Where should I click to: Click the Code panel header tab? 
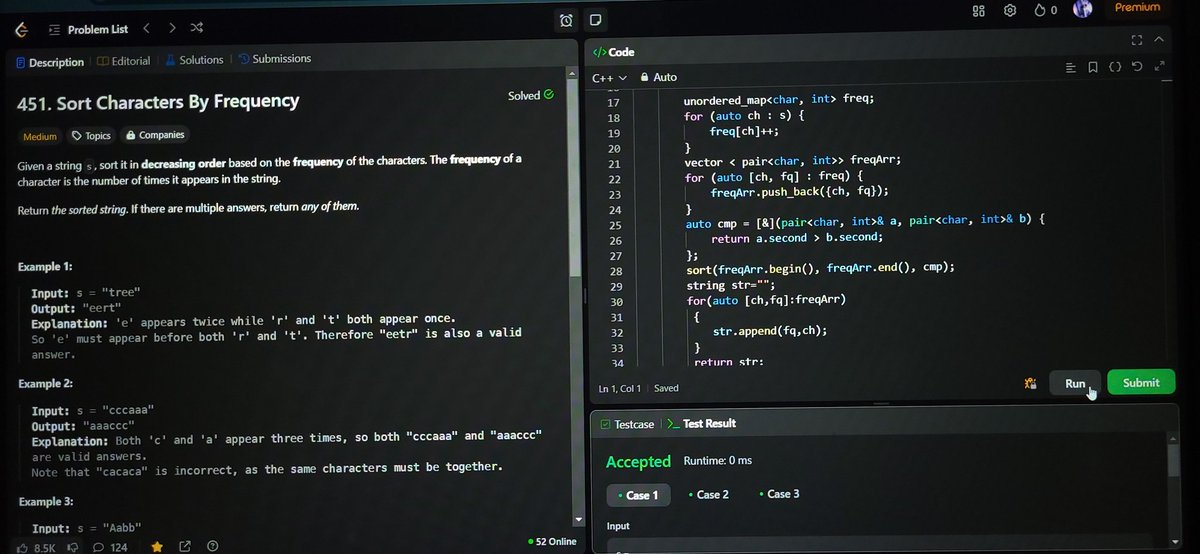point(613,52)
